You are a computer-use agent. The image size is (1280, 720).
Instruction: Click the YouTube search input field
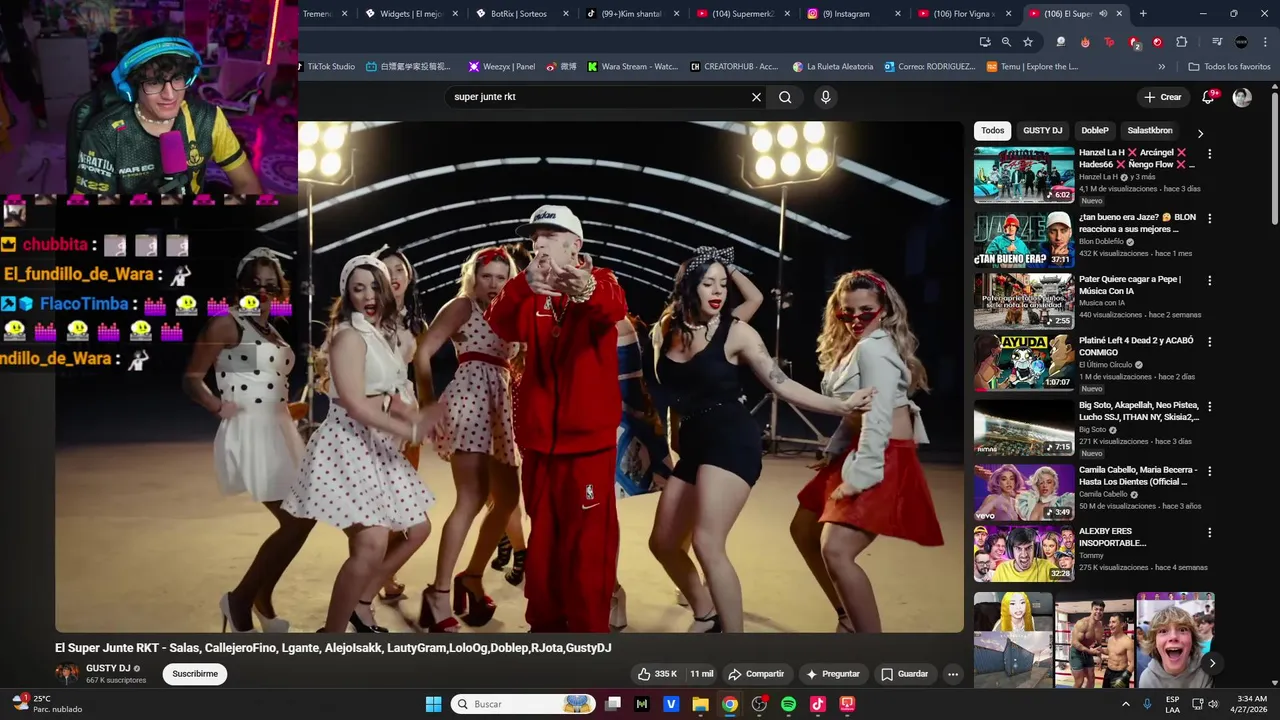coord(598,97)
